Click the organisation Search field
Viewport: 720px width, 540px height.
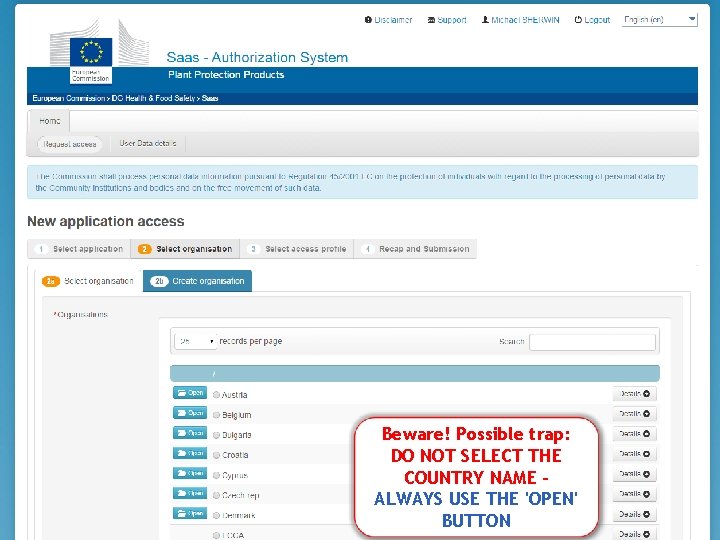592,342
